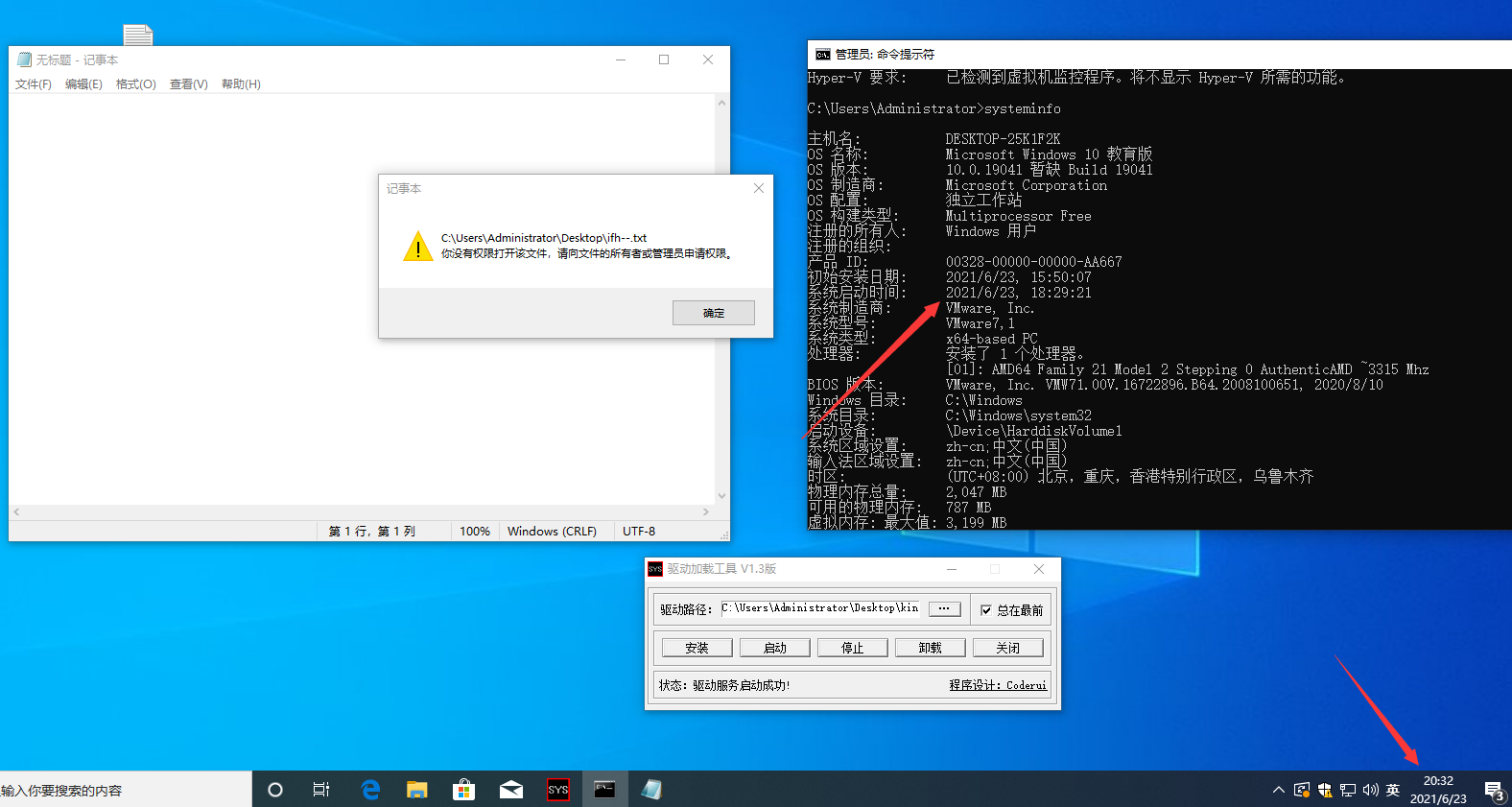The width and height of the screenshot is (1512, 807).
Task: Toggle the 总在最前 checkbox
Action: [986, 610]
